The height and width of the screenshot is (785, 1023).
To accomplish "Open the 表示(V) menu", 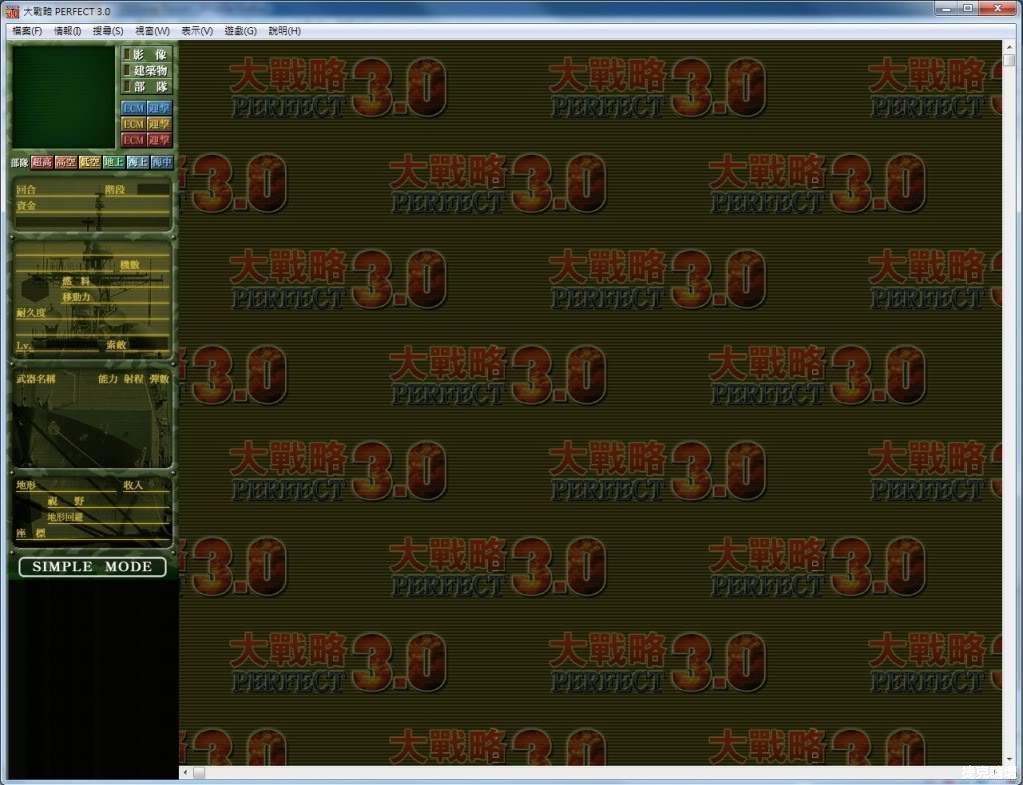I will click(x=196, y=31).
